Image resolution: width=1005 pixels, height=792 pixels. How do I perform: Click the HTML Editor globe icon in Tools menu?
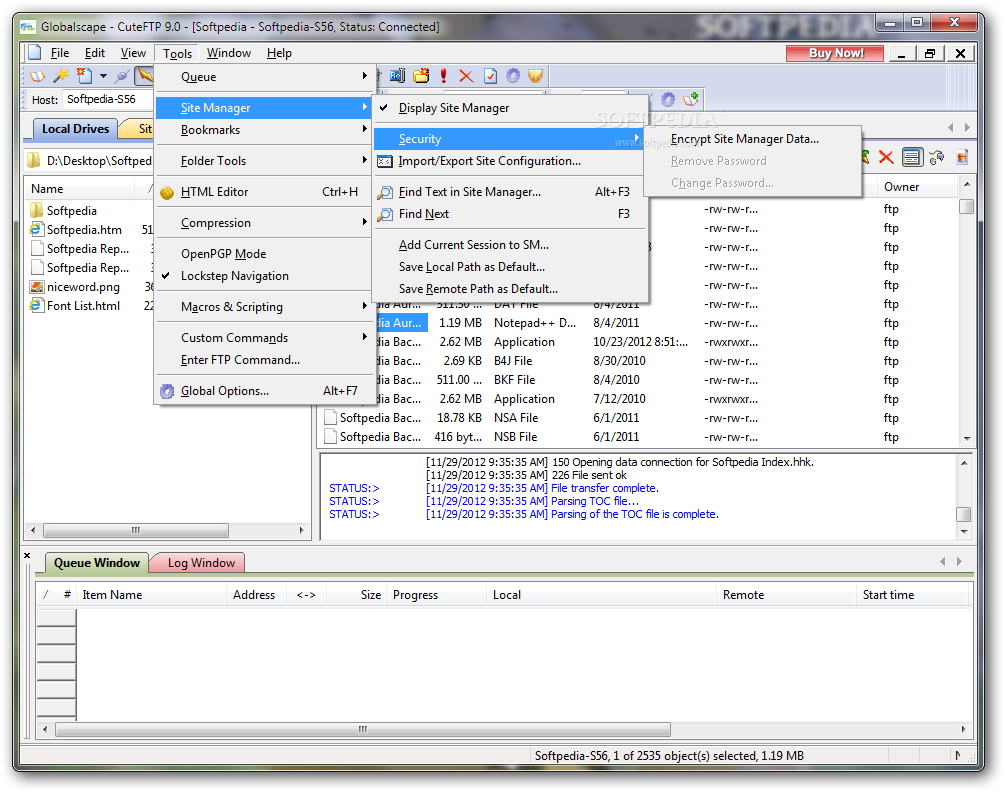(x=167, y=192)
